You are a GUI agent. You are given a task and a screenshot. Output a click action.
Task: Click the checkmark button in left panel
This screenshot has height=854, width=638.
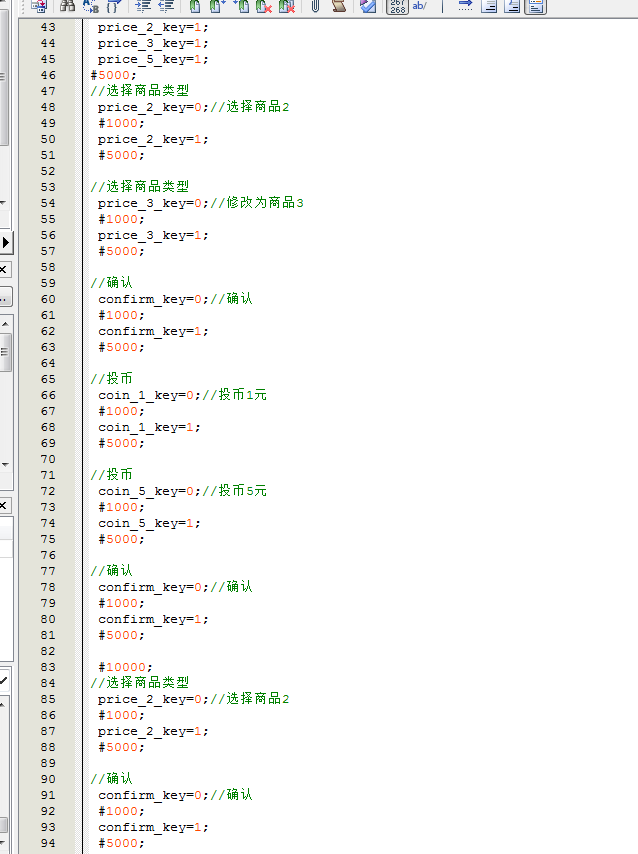point(4,681)
